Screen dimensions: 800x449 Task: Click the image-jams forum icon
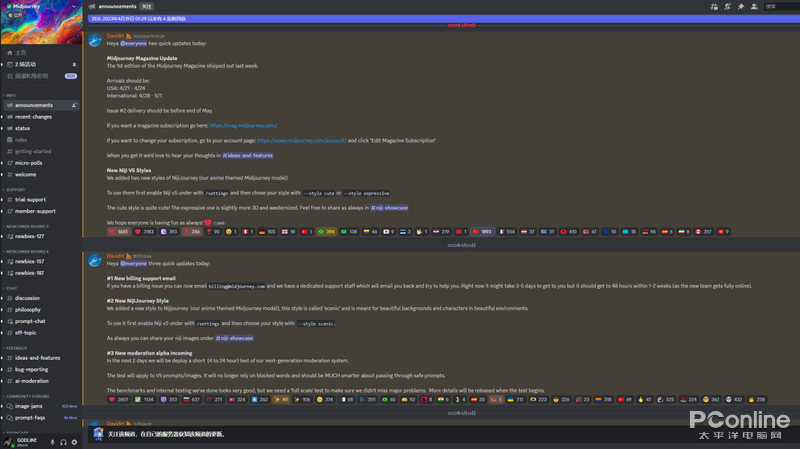[x=10, y=406]
